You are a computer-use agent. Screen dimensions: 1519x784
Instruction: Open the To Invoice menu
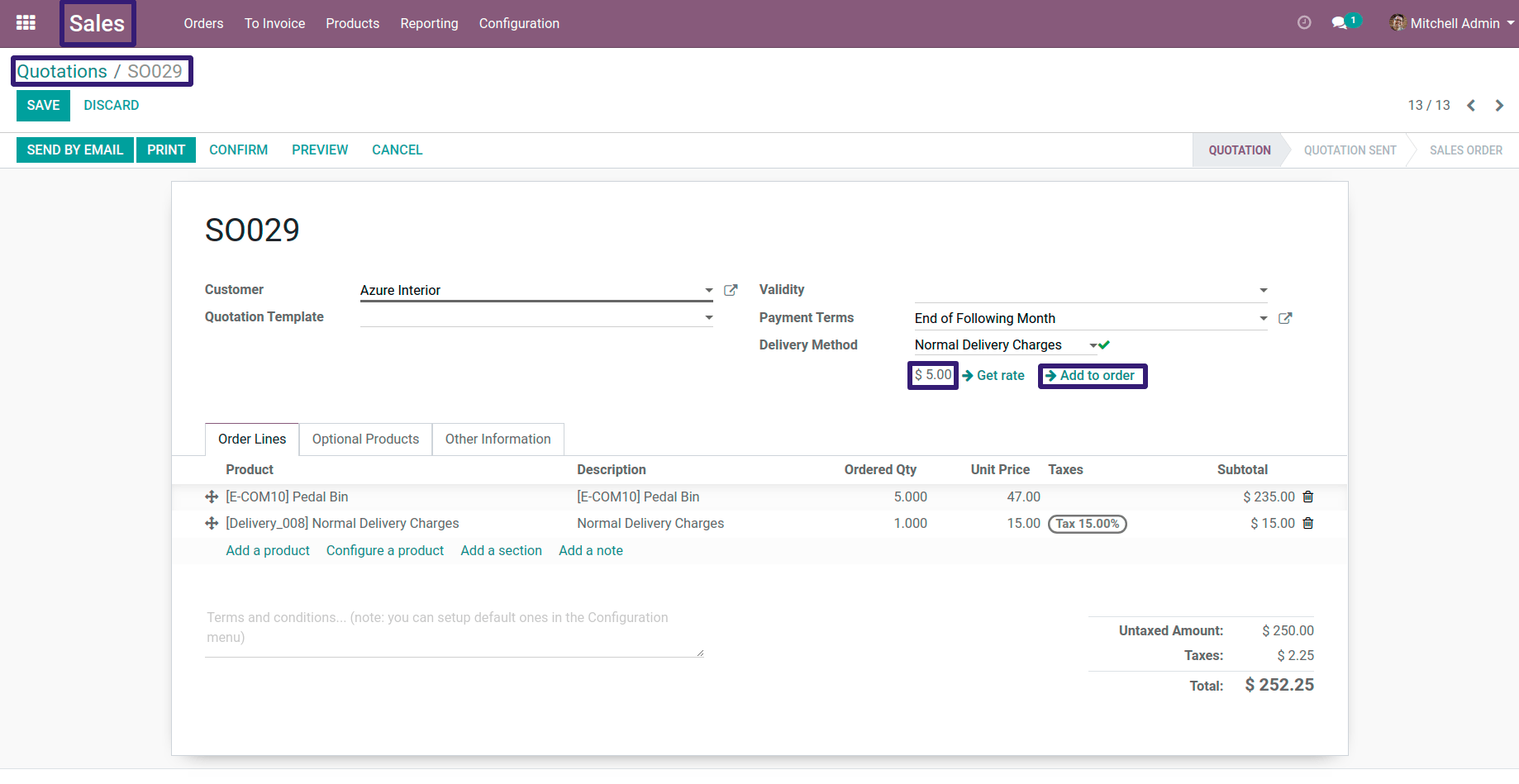(274, 23)
